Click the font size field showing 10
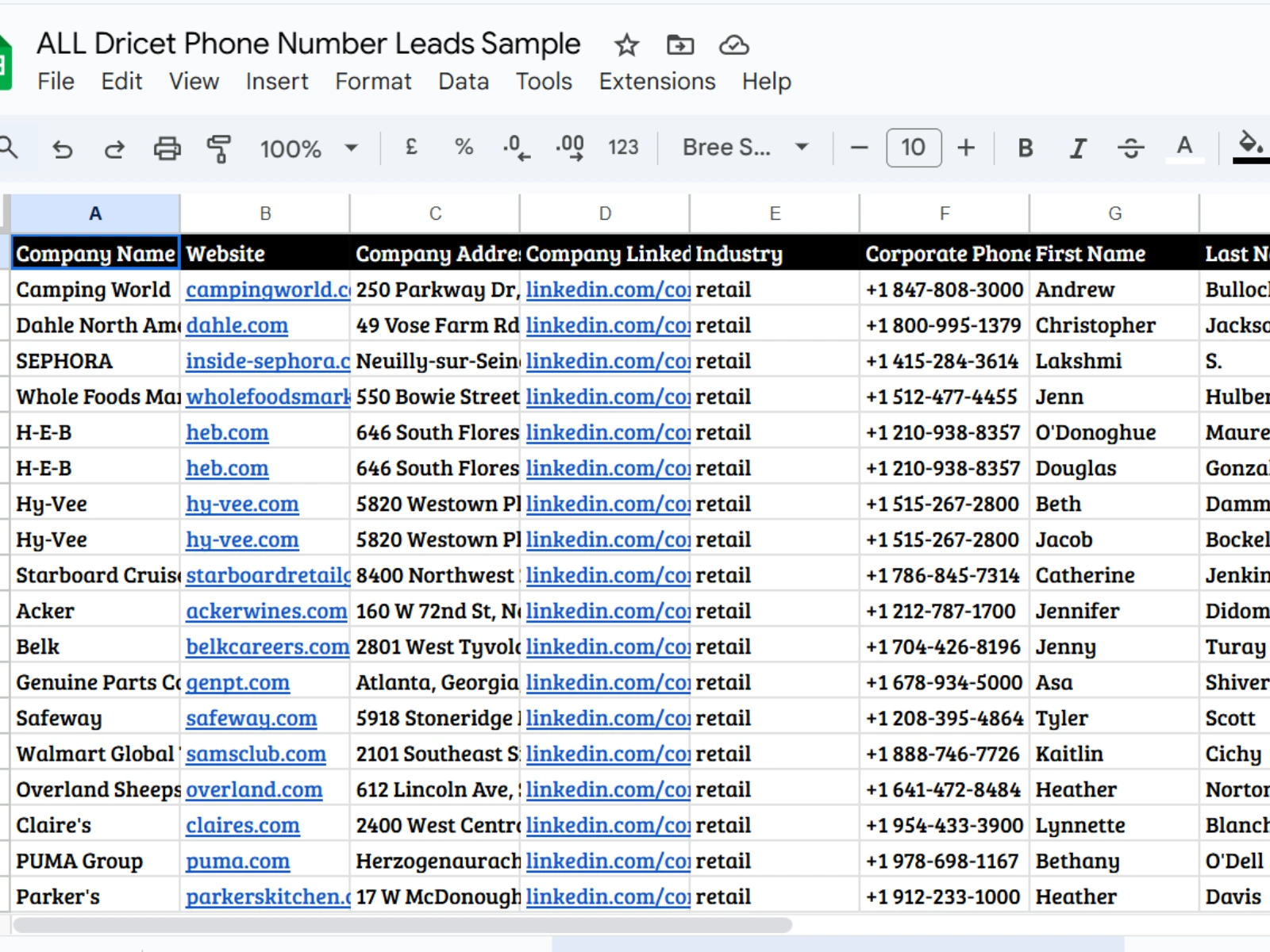Image resolution: width=1270 pixels, height=952 pixels. coord(914,148)
